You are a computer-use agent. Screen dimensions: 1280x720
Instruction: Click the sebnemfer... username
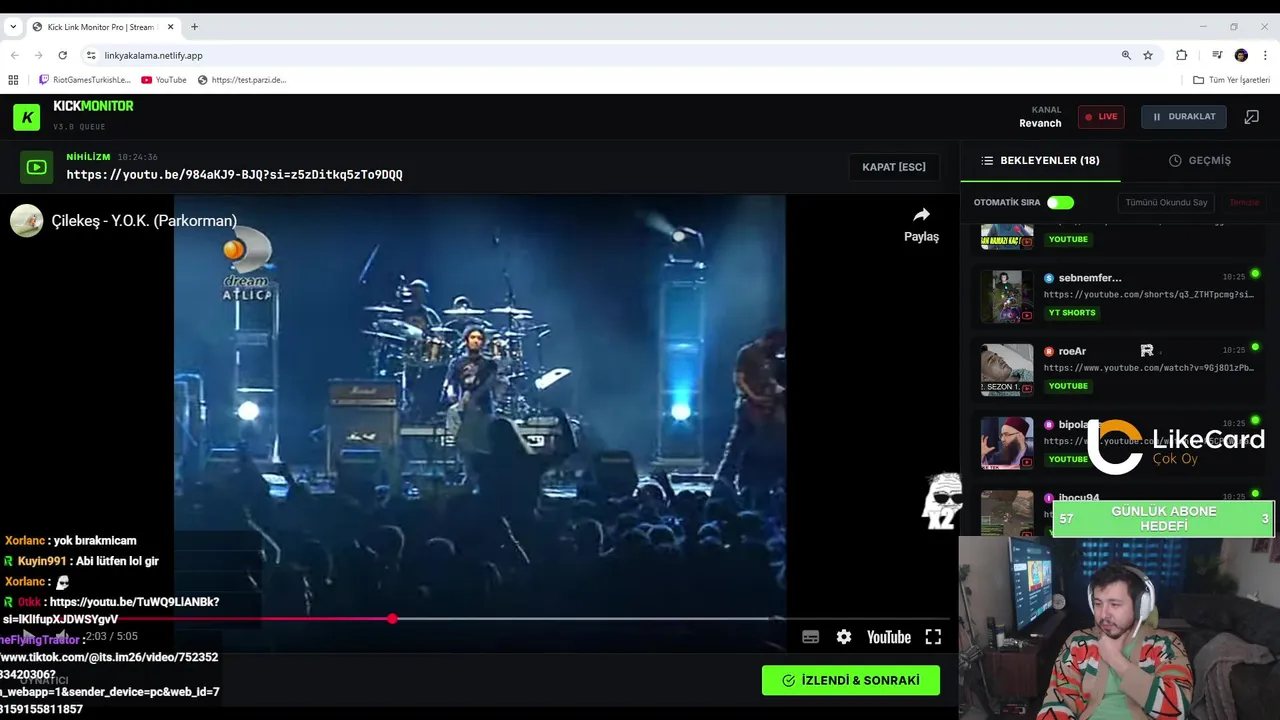click(x=1090, y=278)
